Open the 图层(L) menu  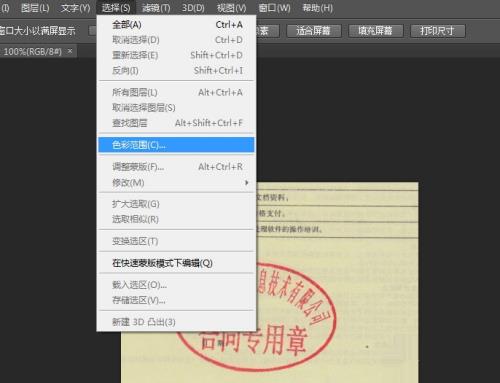(x=35, y=8)
